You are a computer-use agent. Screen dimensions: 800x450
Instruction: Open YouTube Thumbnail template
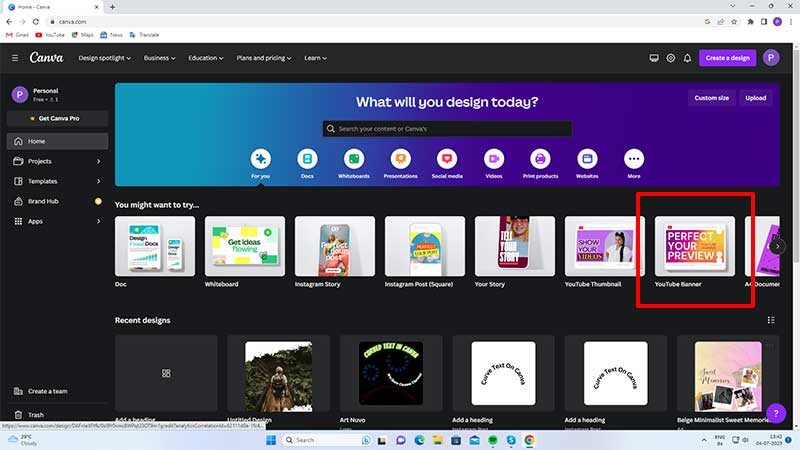pyautogui.click(x=605, y=246)
